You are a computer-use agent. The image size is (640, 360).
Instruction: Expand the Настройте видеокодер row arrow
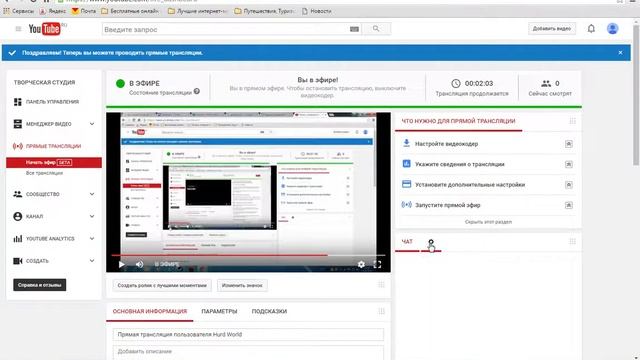(x=569, y=144)
